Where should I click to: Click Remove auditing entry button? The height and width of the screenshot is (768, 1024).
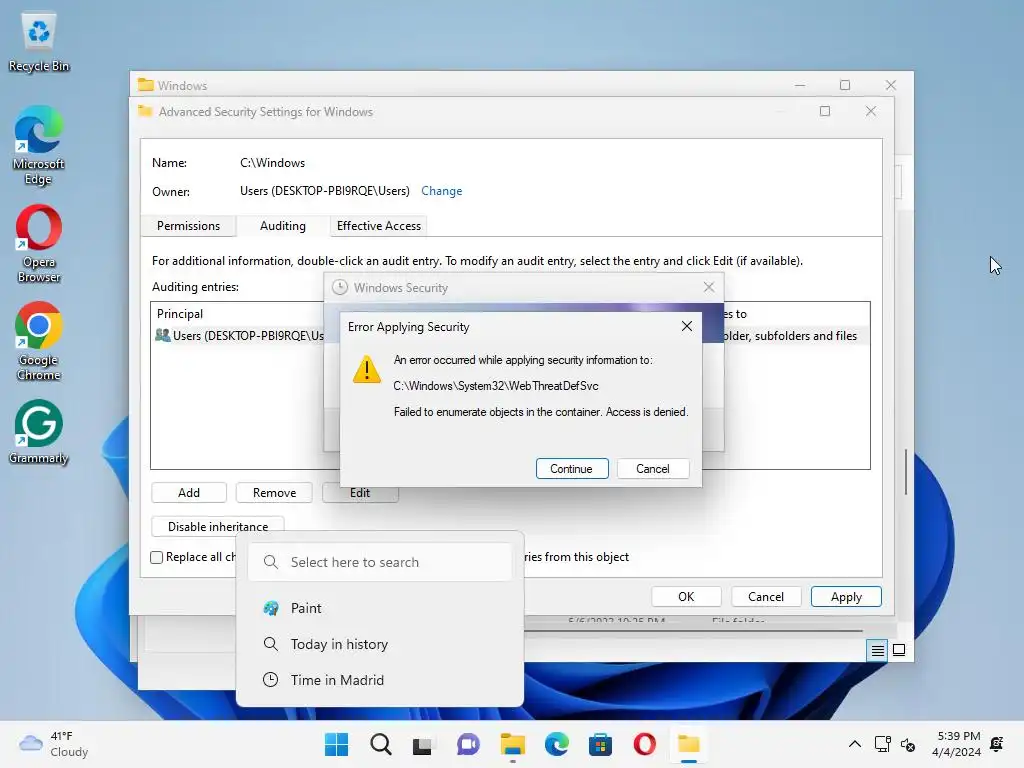[274, 492]
